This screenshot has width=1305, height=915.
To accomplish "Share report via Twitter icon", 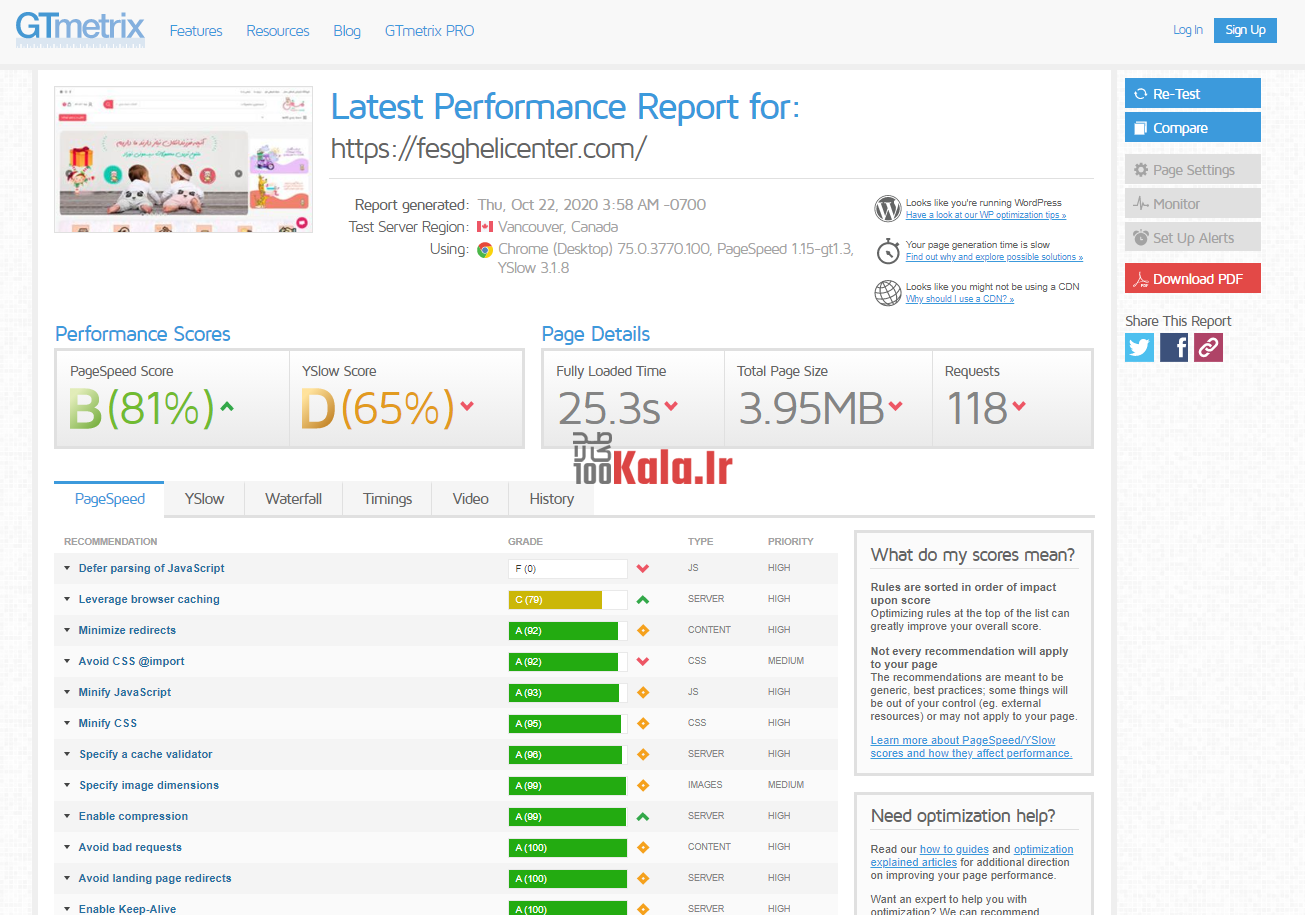I will click(1140, 347).
